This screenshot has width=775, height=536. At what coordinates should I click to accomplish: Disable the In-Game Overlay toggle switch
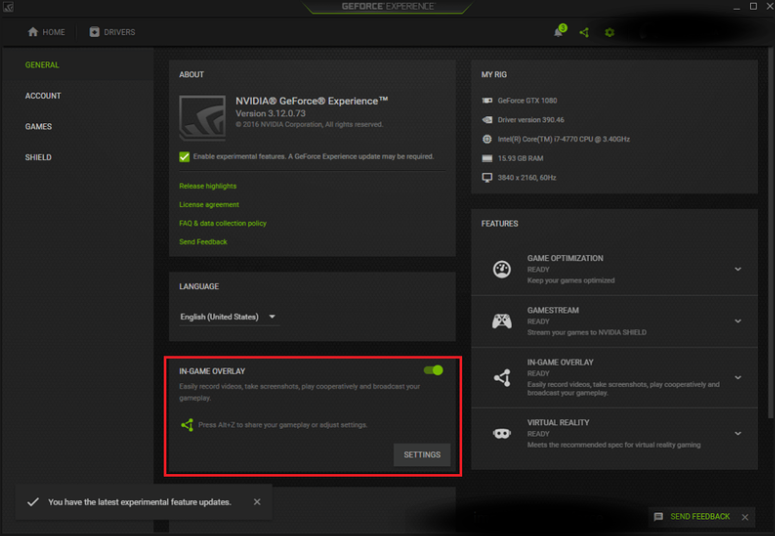tap(433, 370)
